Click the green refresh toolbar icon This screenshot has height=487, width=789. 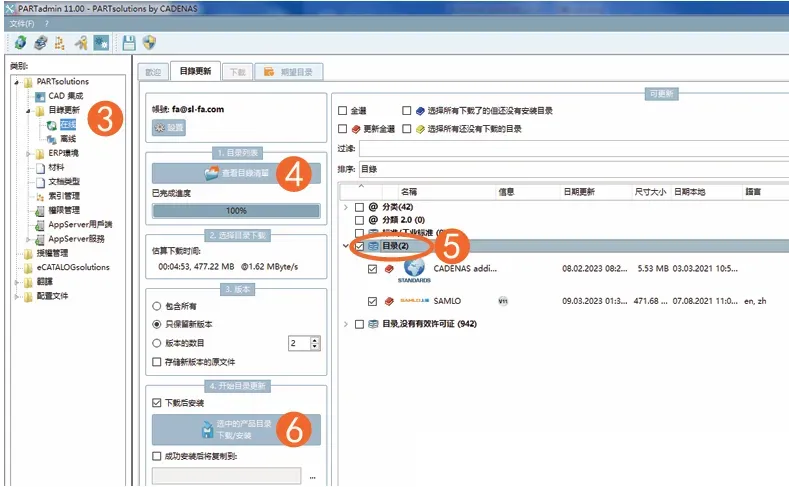click(x=21, y=43)
